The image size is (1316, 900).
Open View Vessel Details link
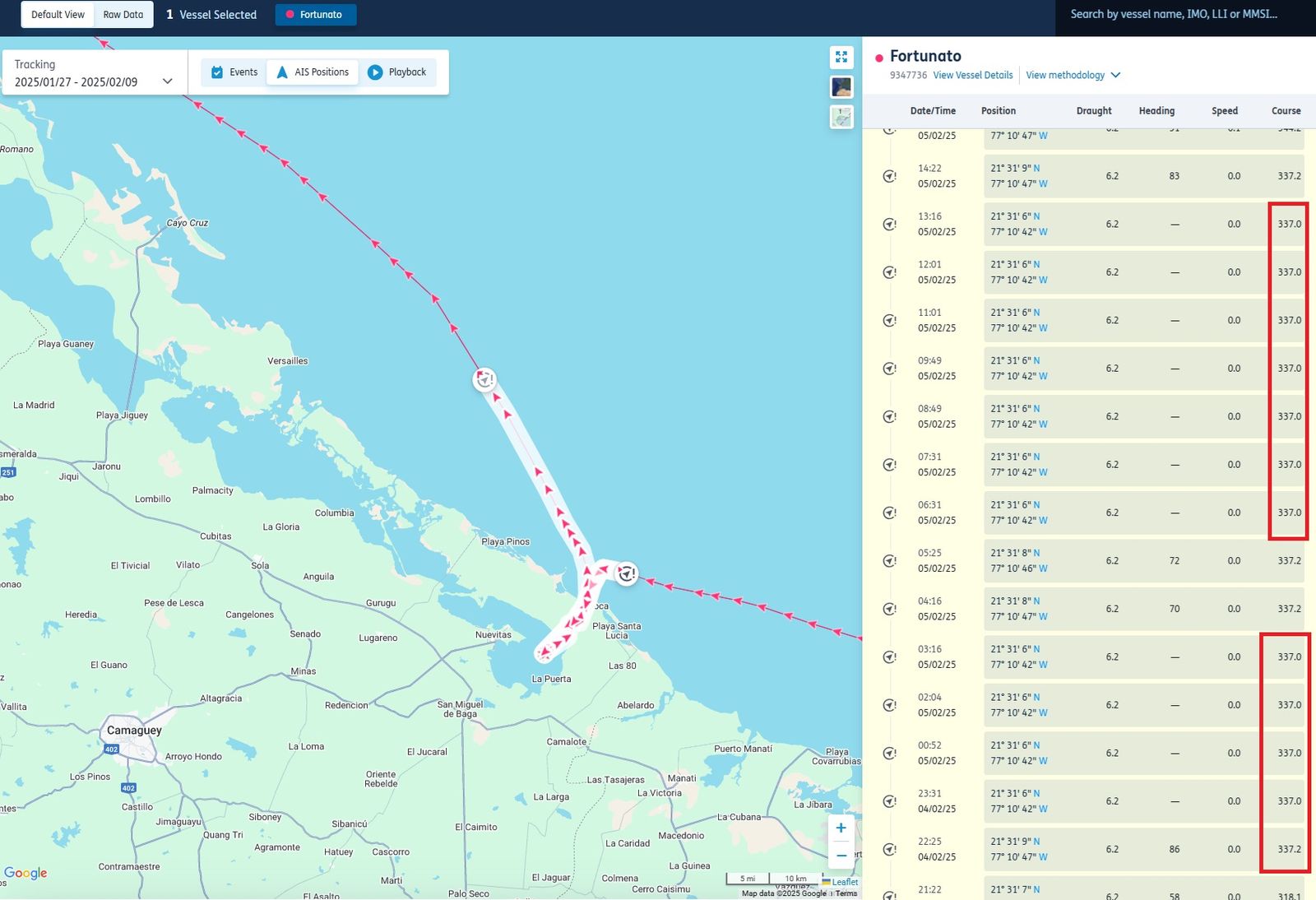click(x=973, y=75)
